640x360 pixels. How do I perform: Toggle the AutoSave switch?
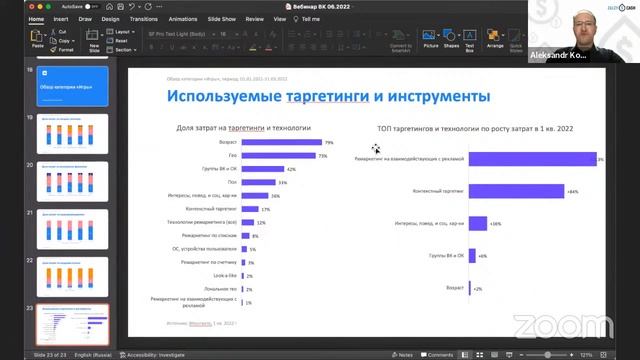[x=92, y=7]
